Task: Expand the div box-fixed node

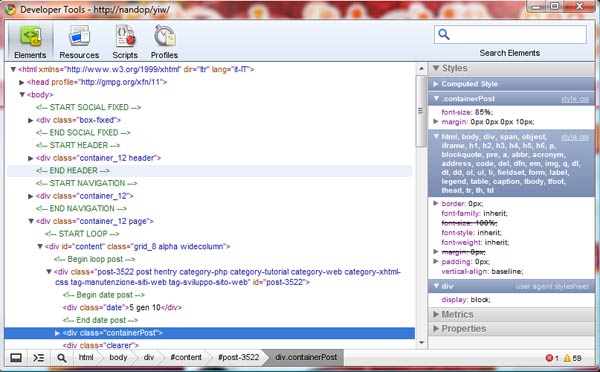Action: (31, 120)
